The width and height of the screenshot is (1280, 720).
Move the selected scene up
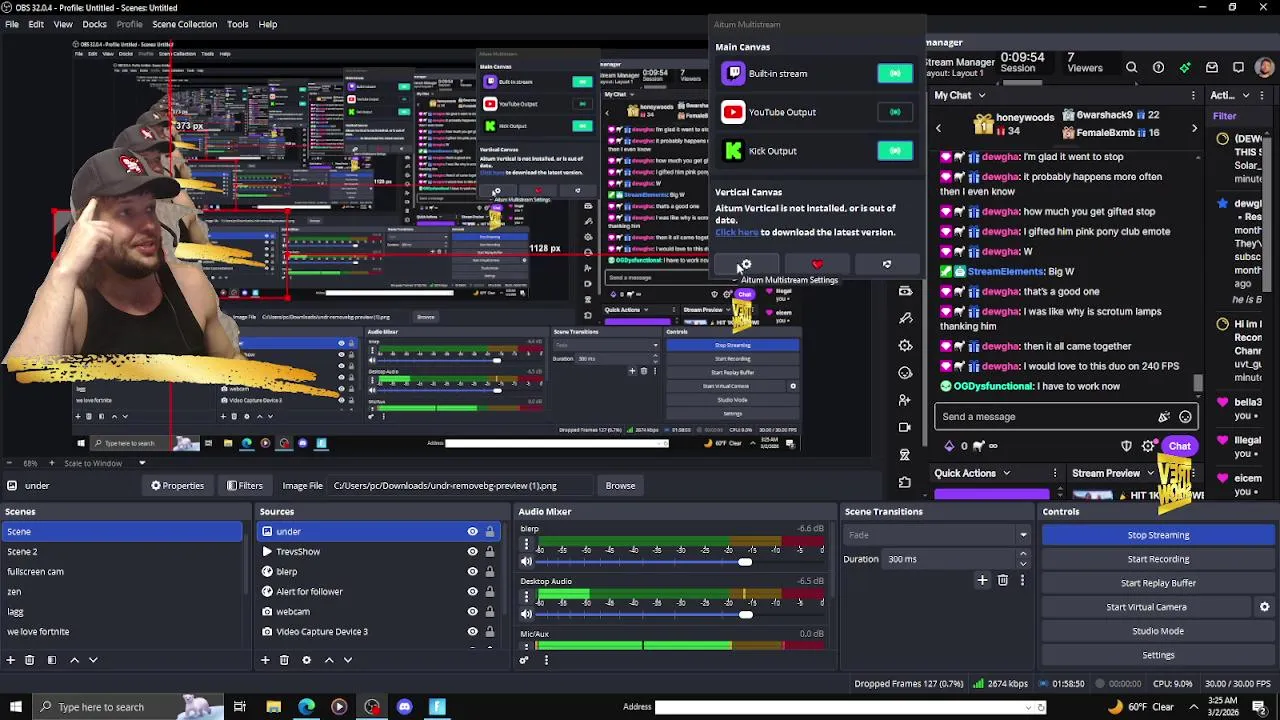coord(74,660)
